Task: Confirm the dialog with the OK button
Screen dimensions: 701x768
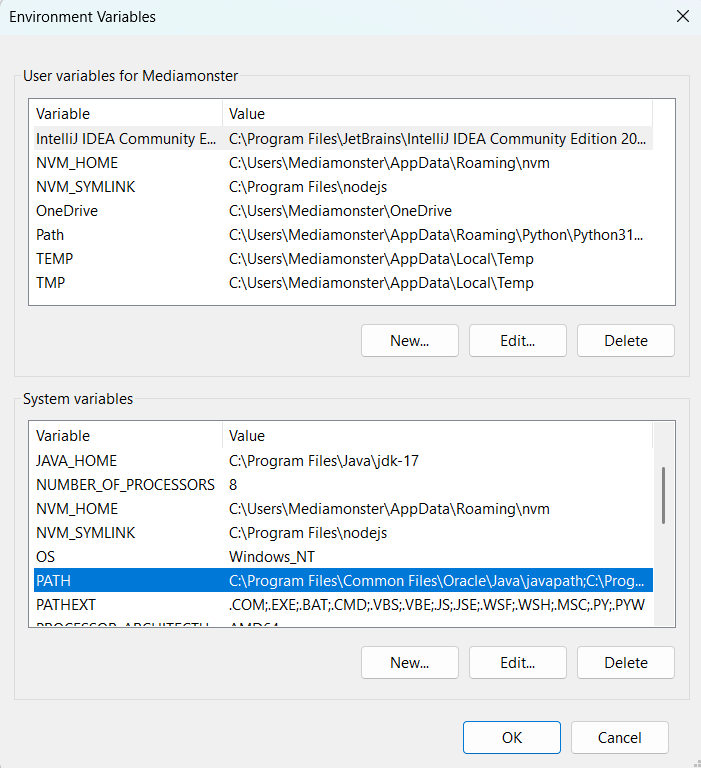Action: [x=511, y=737]
